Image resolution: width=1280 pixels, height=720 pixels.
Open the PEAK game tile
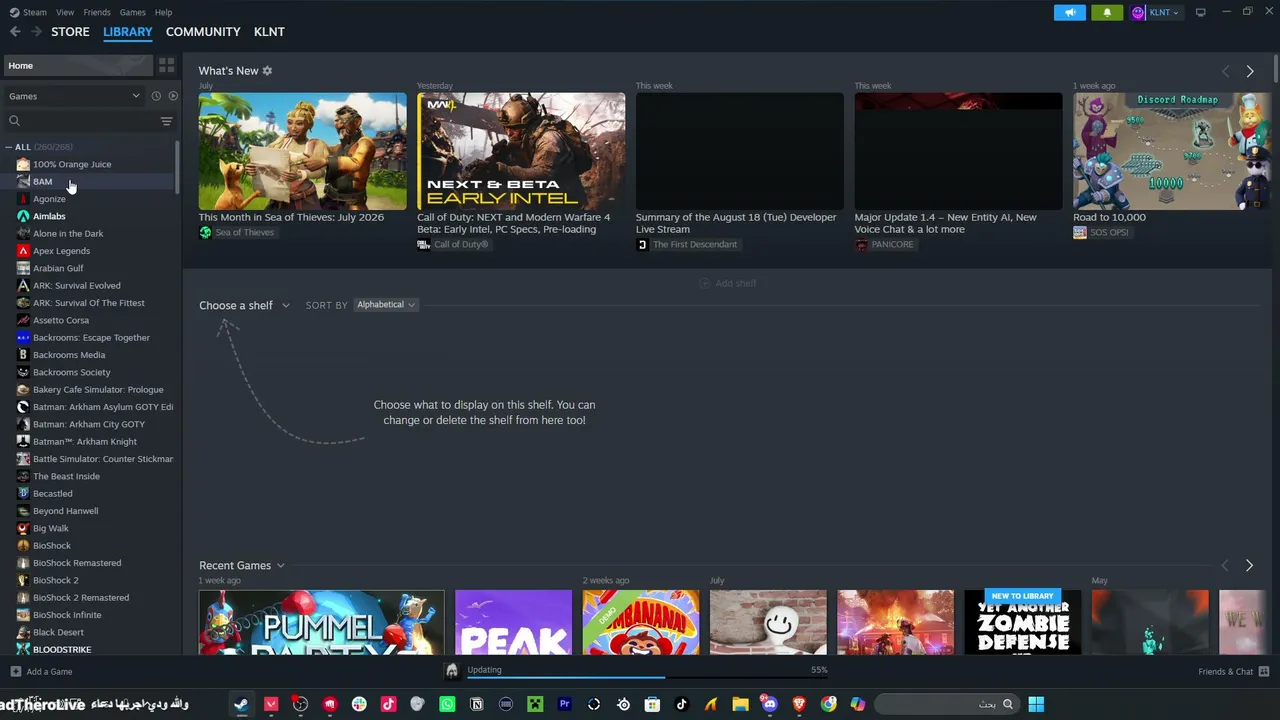coord(513,622)
